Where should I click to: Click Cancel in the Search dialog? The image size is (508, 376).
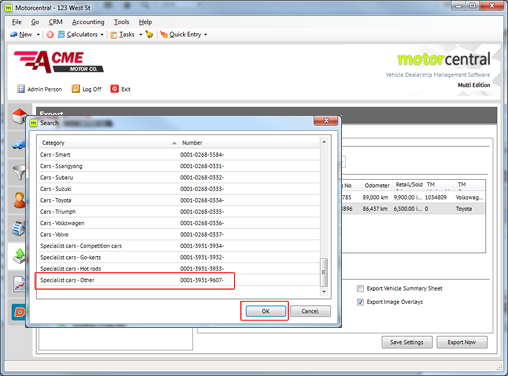click(x=310, y=311)
